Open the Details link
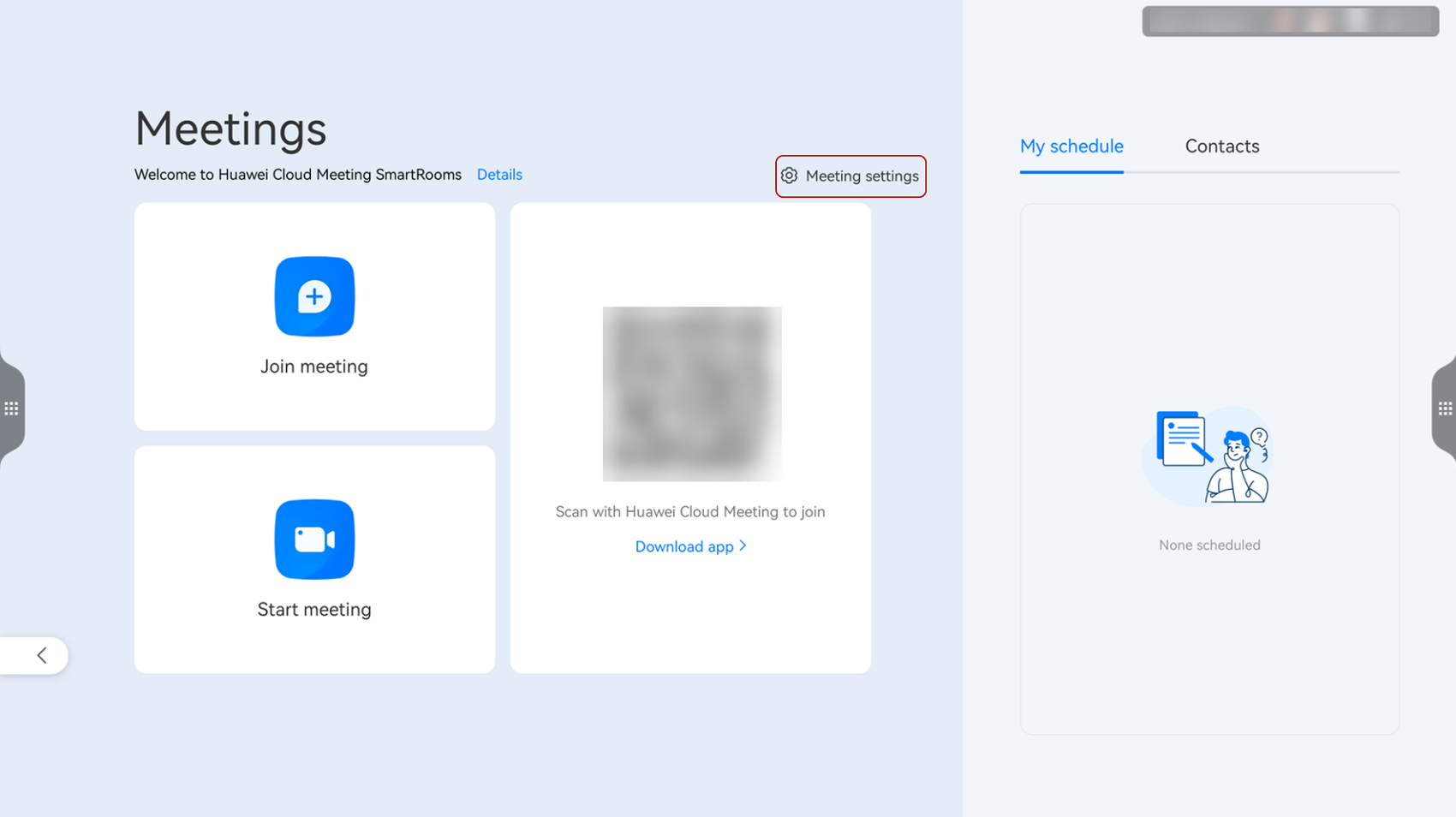Viewport: 1456px width, 817px height. [x=499, y=175]
